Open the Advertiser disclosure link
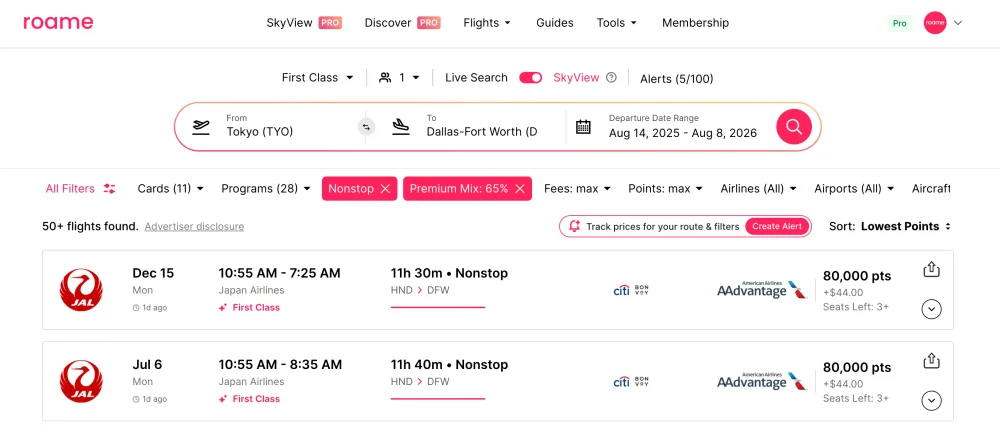 tap(194, 226)
